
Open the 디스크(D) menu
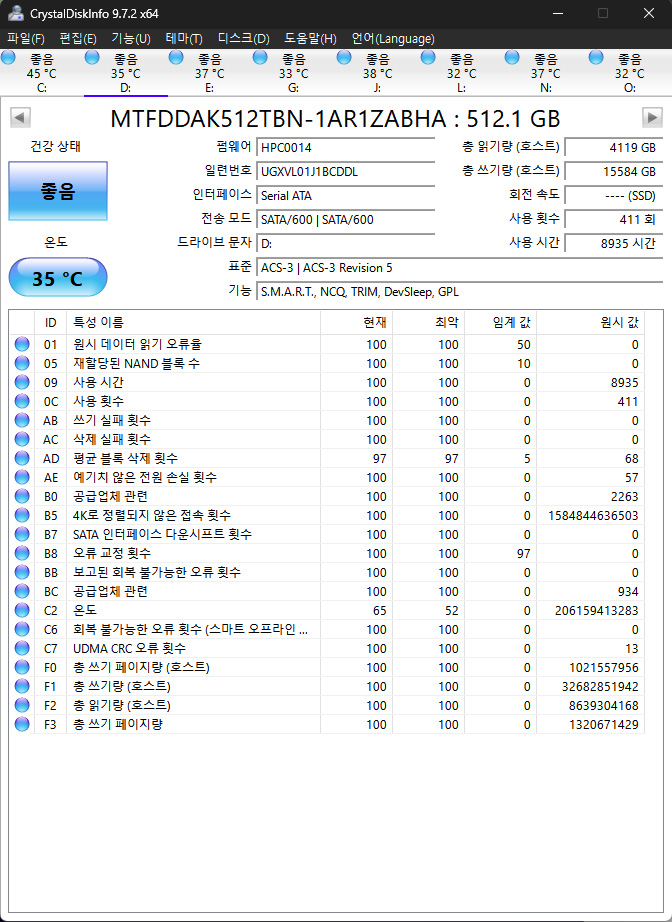[243, 39]
